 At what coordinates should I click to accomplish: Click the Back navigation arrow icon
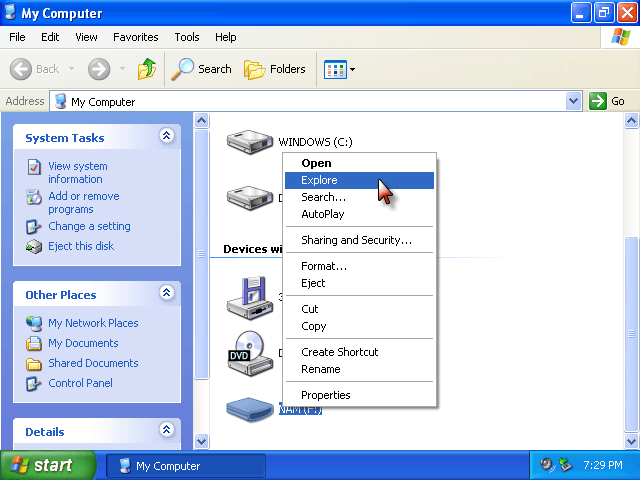(20, 69)
